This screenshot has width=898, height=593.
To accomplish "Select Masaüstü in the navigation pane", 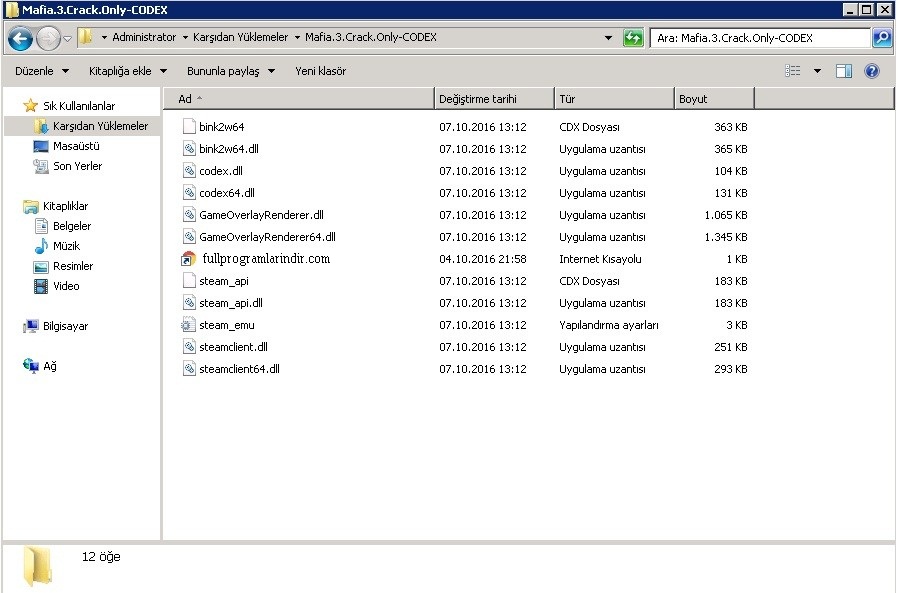I will click(76, 146).
